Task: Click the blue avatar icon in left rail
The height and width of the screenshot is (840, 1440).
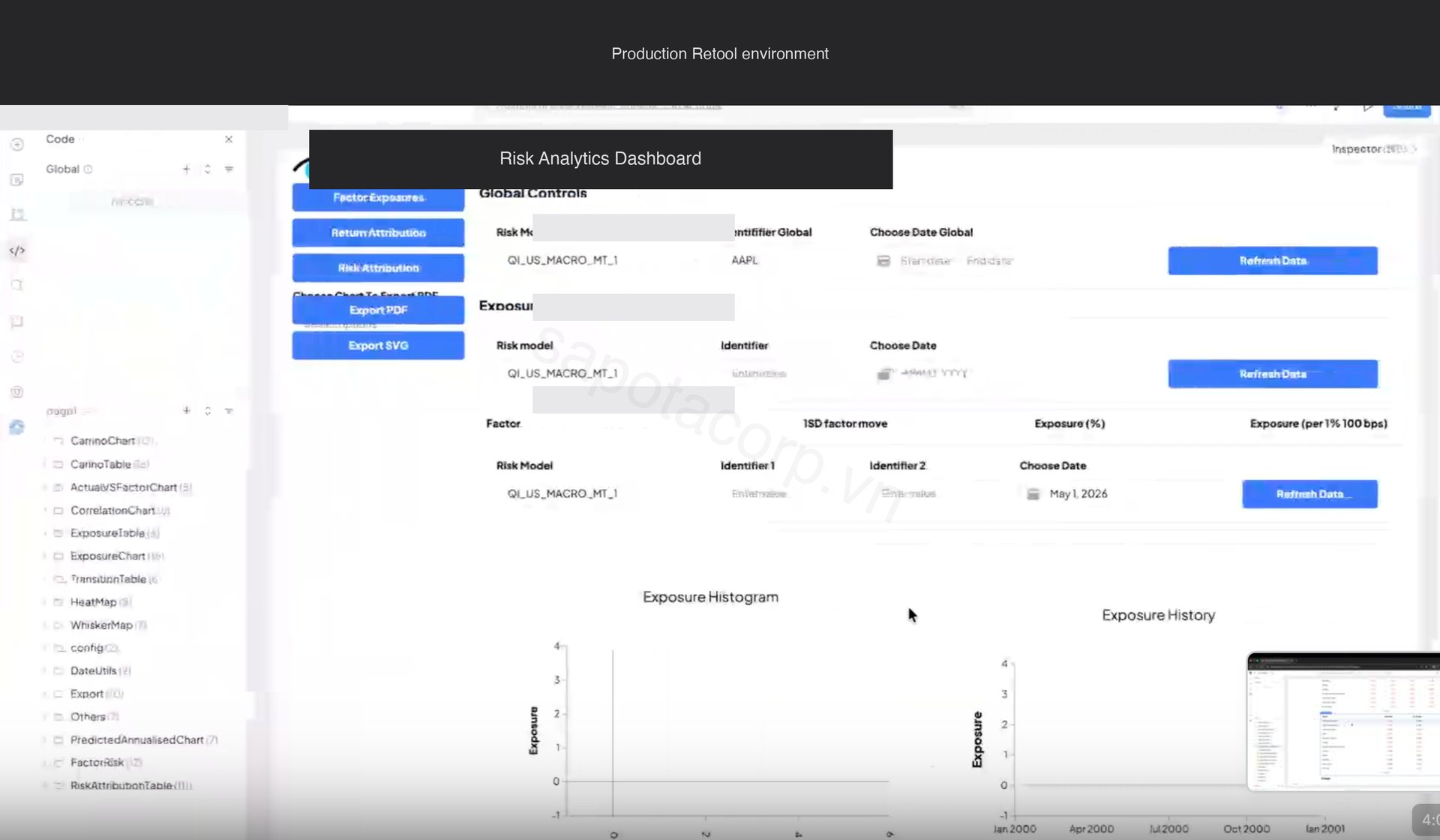Action: 17,427
